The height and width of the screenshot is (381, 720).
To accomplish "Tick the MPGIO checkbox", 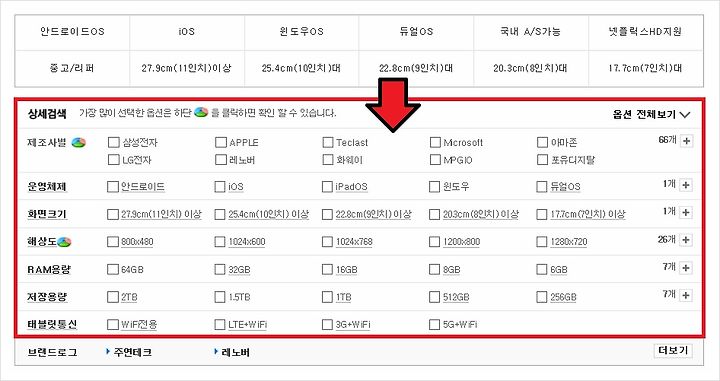I will [x=435, y=160].
